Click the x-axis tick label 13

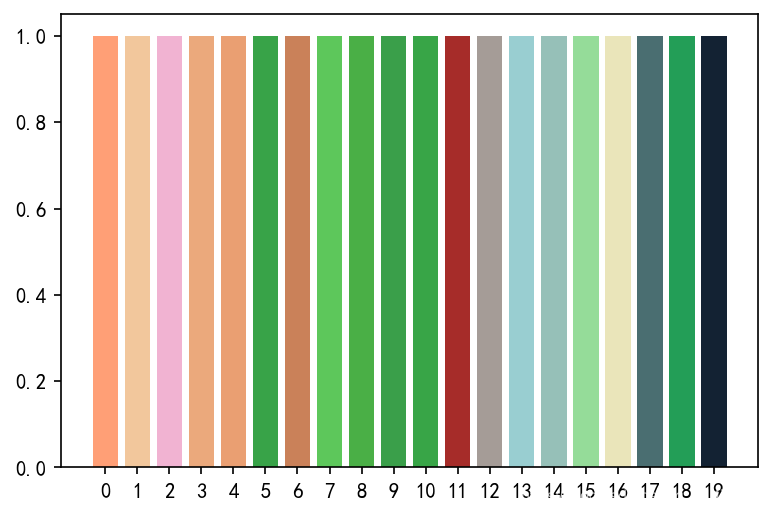coord(522,491)
